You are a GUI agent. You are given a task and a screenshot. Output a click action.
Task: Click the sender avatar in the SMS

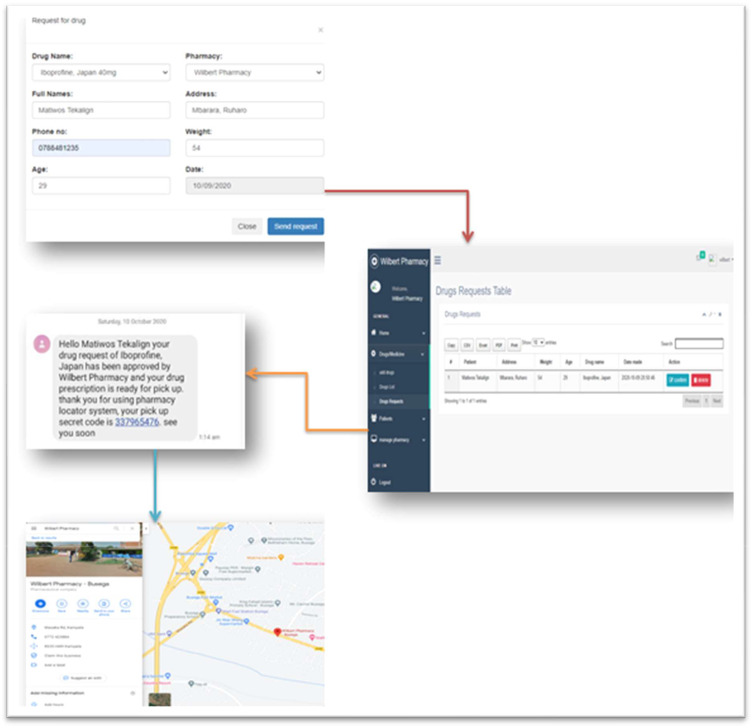42,344
